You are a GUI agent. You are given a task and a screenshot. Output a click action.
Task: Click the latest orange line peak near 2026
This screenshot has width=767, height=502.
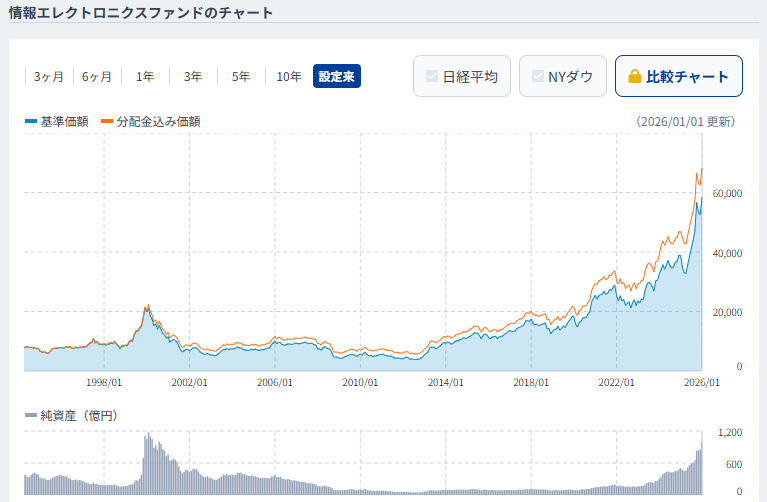coord(702,169)
